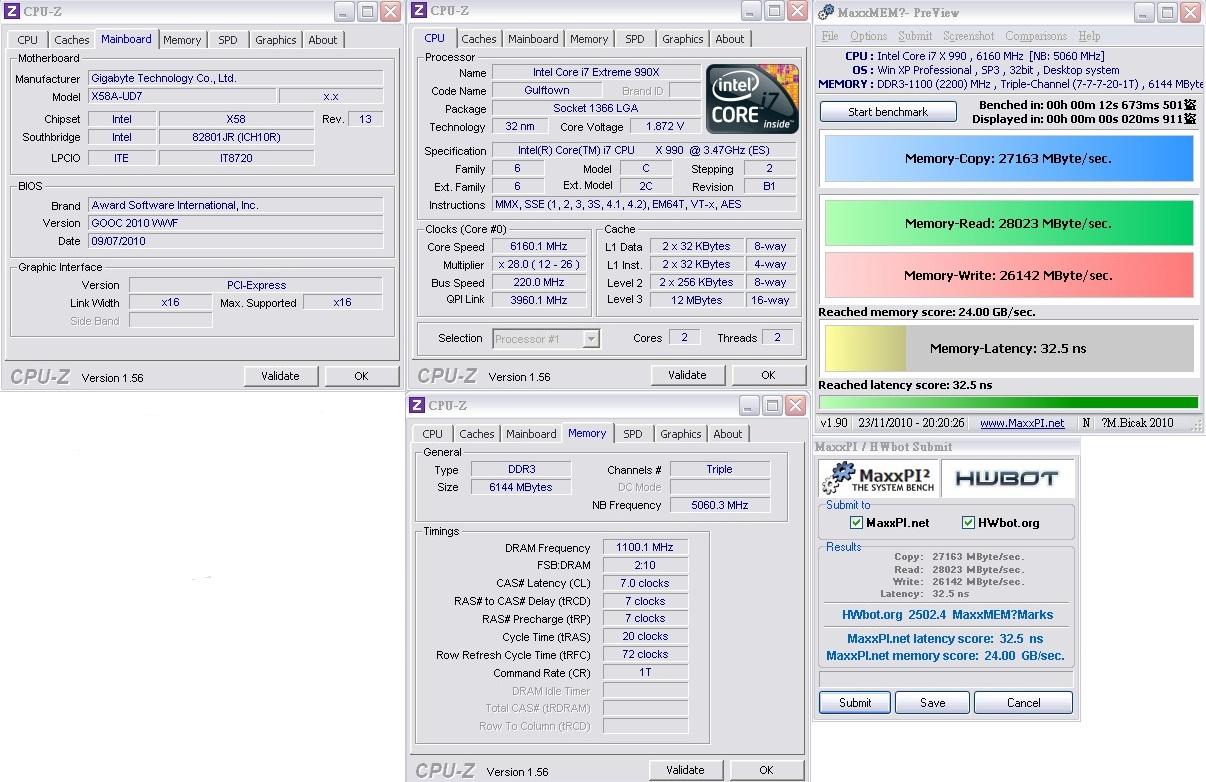Close the MaxxMEM PreView window
The height and width of the screenshot is (782, 1206).
click(1190, 13)
